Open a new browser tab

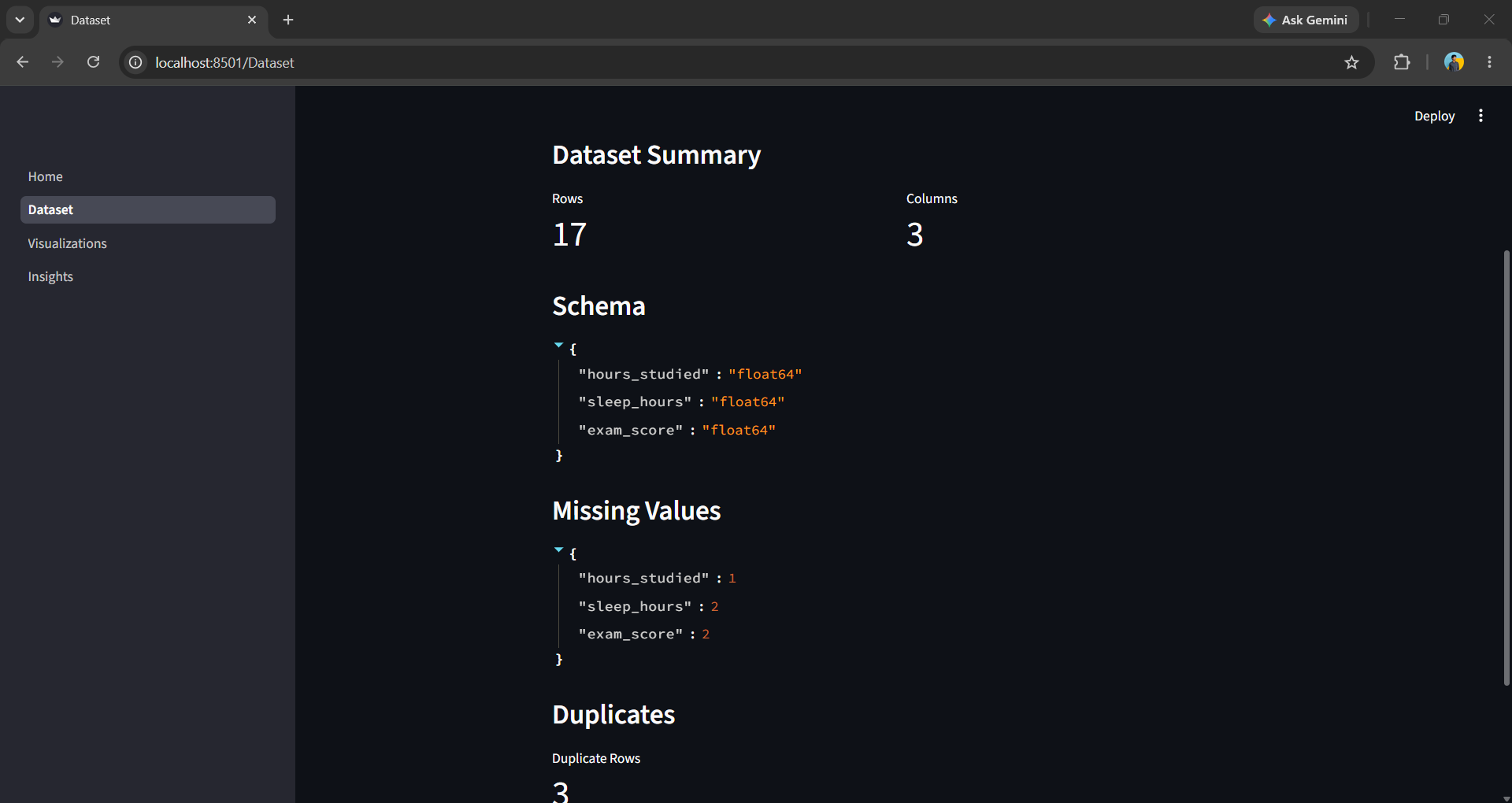(288, 20)
